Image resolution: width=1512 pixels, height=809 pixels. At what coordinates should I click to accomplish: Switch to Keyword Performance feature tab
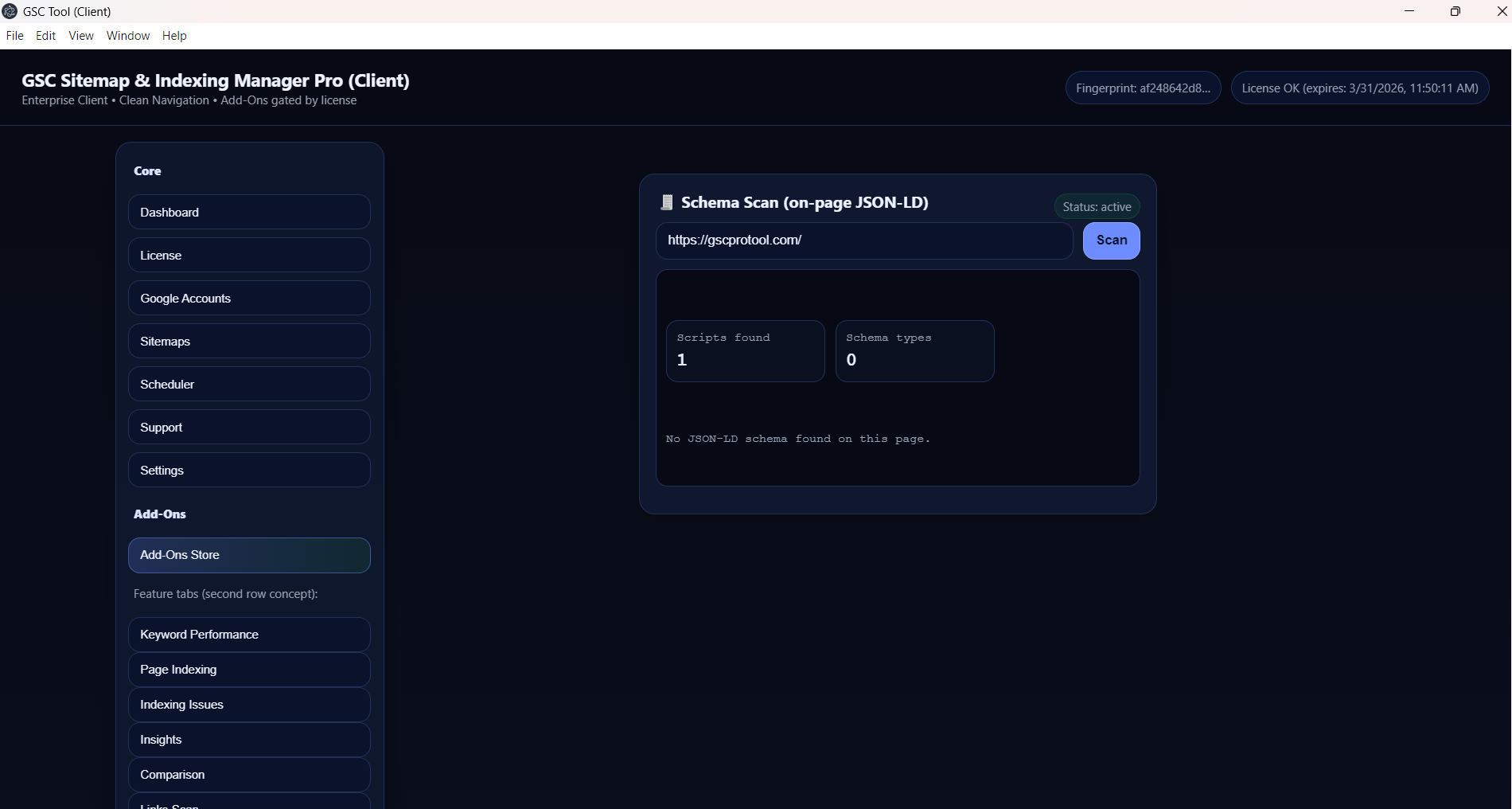click(249, 635)
